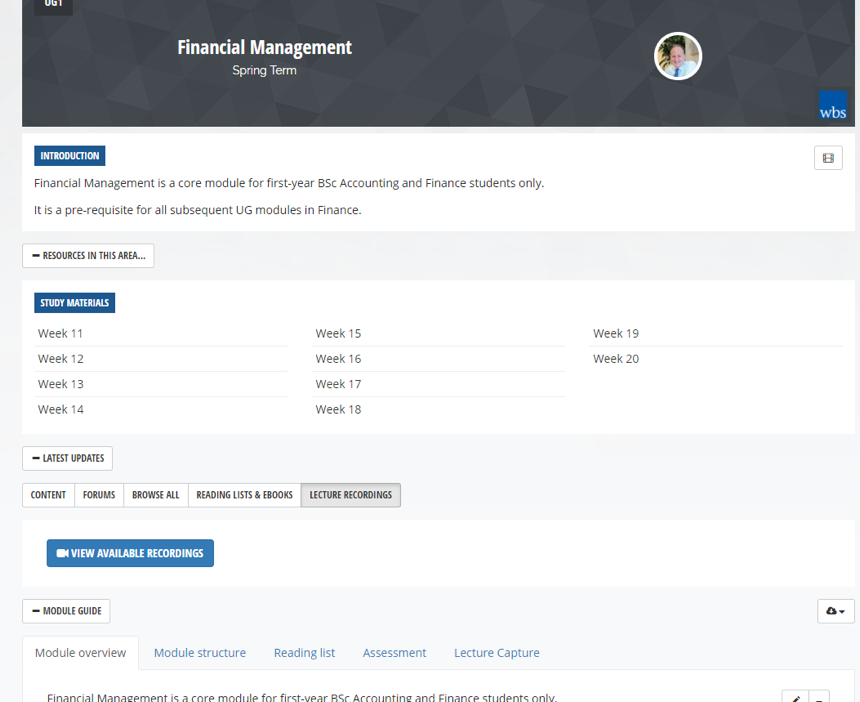
Task: Open Week 11 study materials
Action: pyautogui.click(x=61, y=334)
